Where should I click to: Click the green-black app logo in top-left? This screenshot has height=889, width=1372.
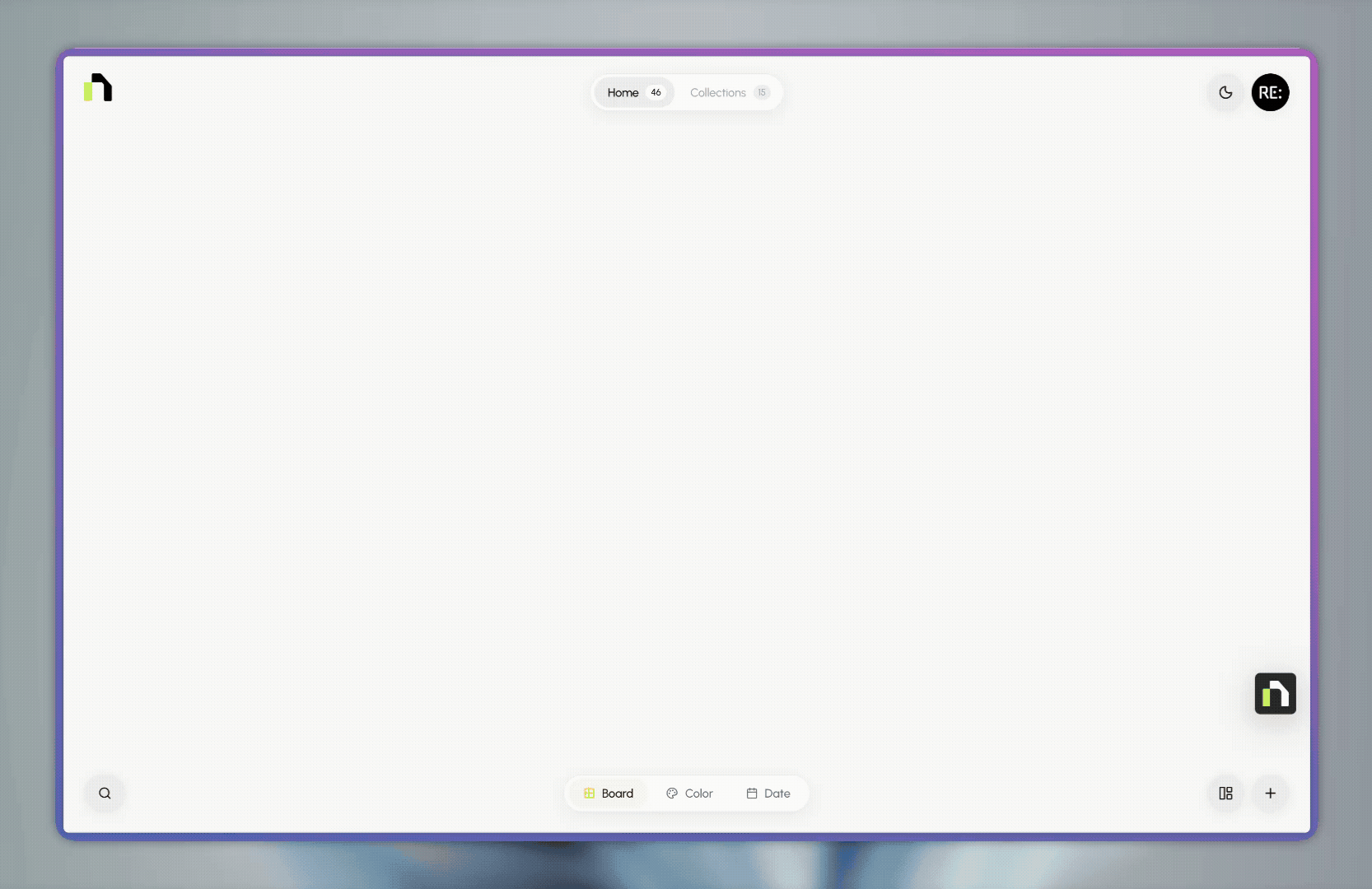click(x=98, y=87)
